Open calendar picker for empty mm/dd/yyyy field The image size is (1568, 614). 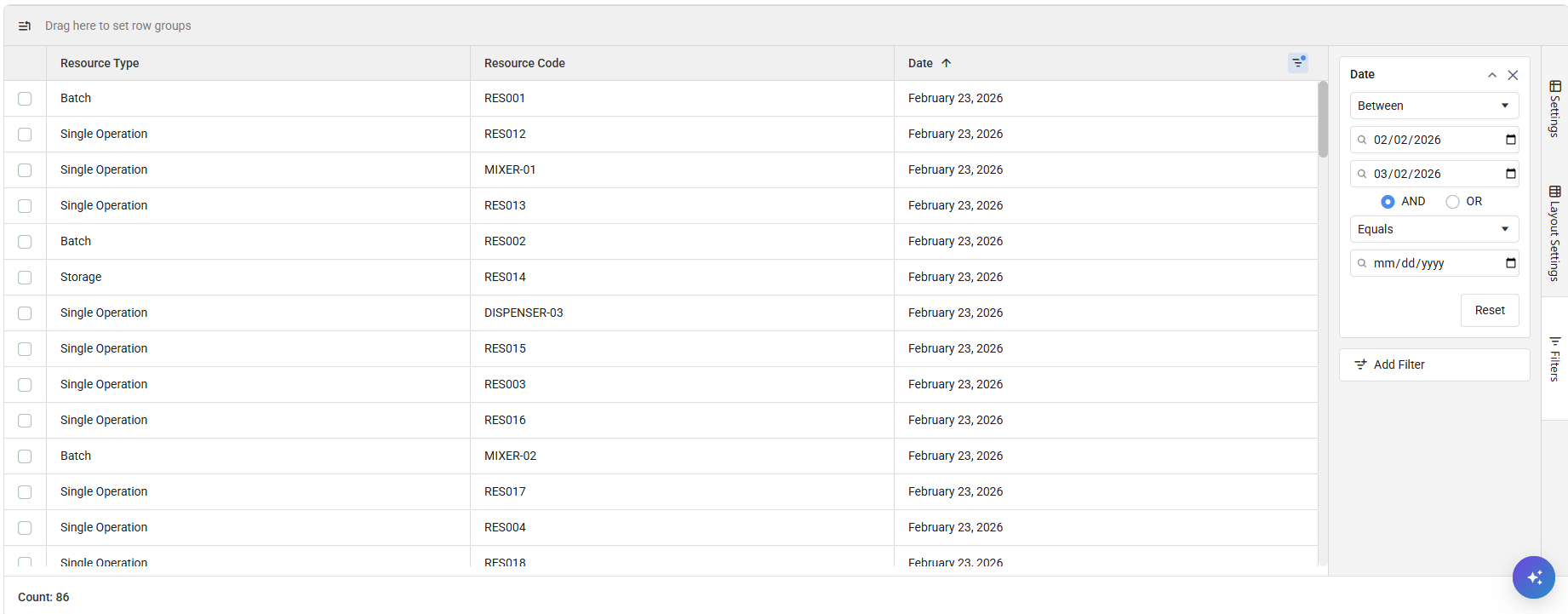[x=1510, y=263]
